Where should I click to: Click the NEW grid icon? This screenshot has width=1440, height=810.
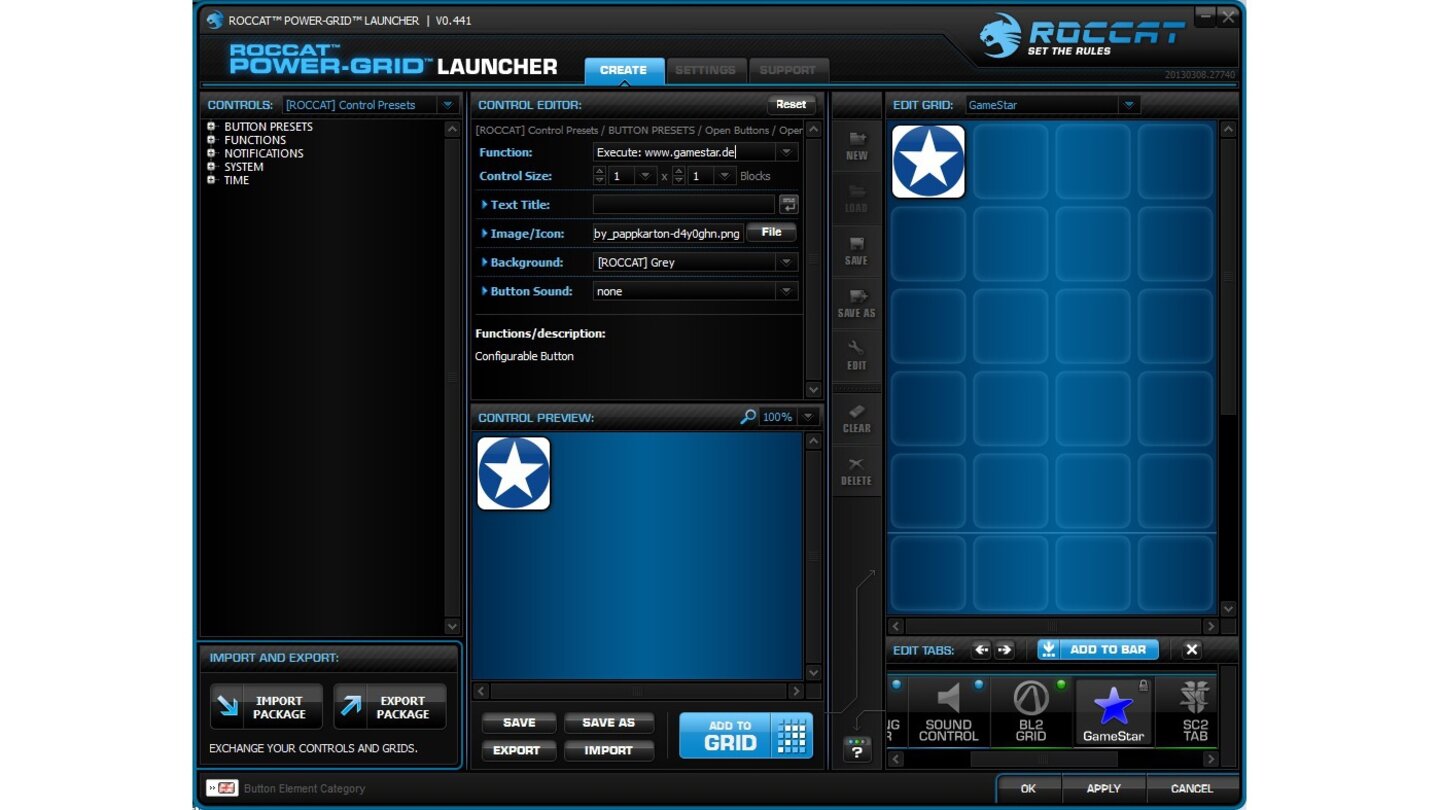(x=857, y=146)
